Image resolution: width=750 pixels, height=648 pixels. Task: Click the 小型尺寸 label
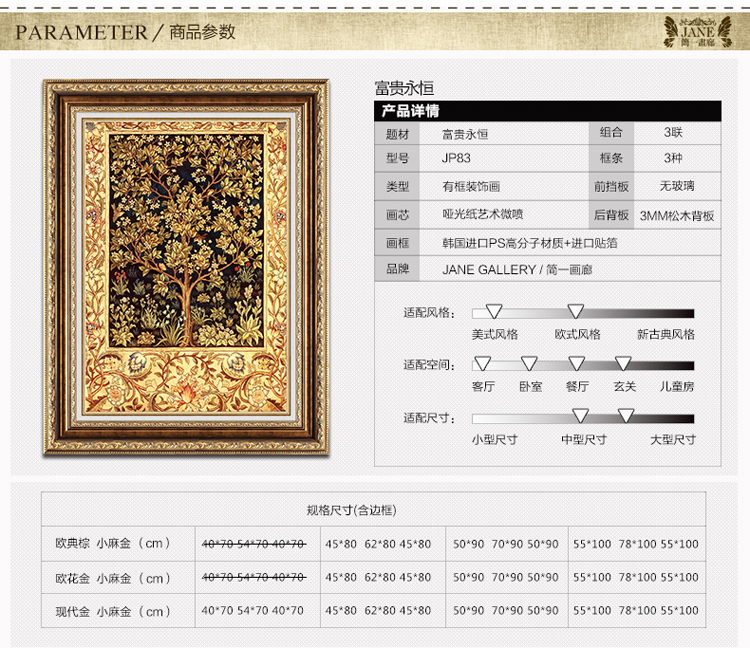pos(495,439)
